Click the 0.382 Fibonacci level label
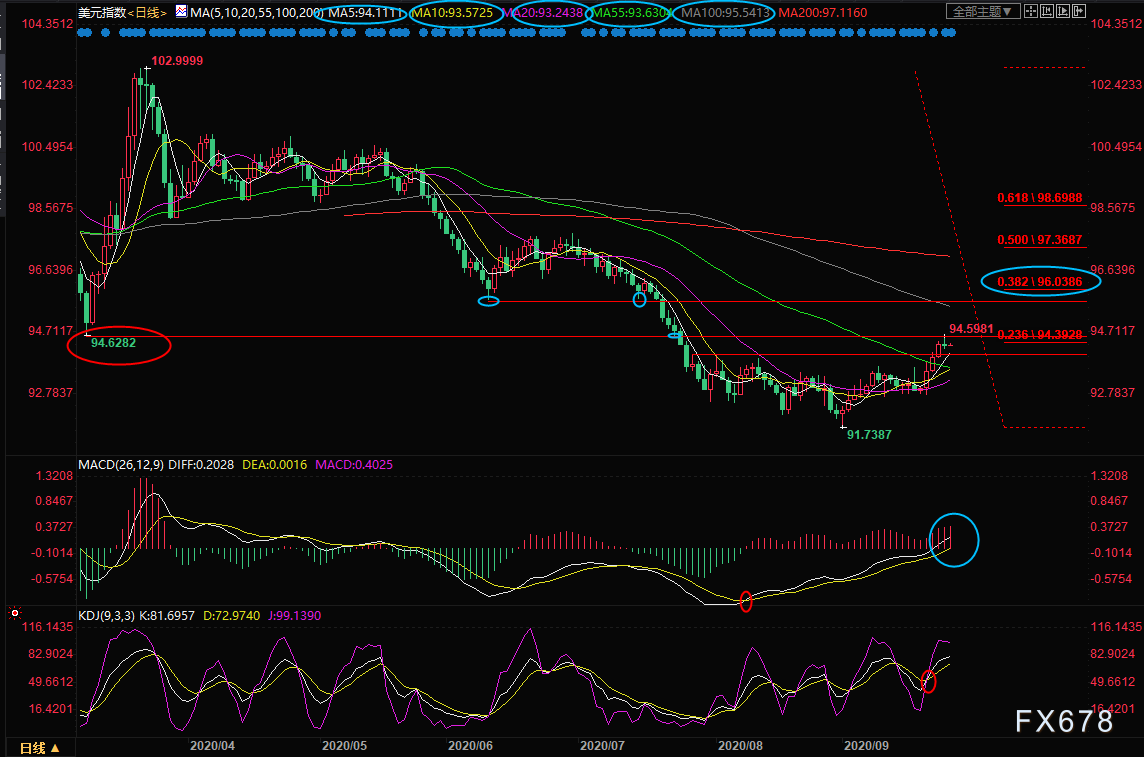The image size is (1144, 757). (1041, 282)
